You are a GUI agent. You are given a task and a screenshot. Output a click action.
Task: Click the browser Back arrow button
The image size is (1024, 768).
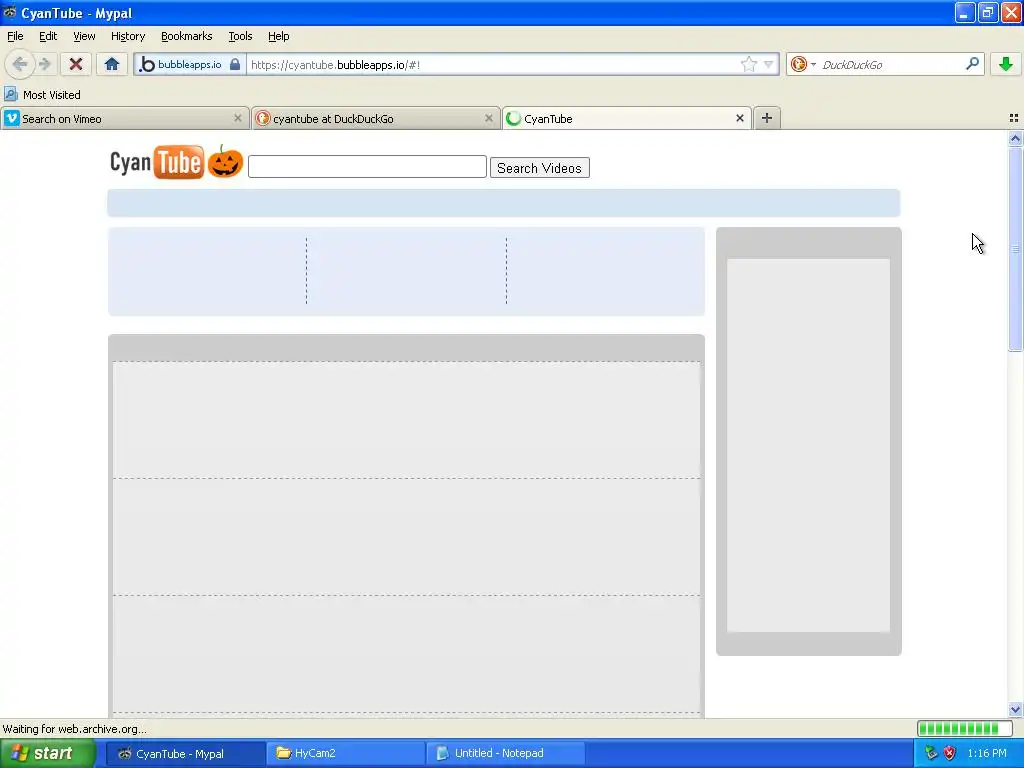coord(19,64)
